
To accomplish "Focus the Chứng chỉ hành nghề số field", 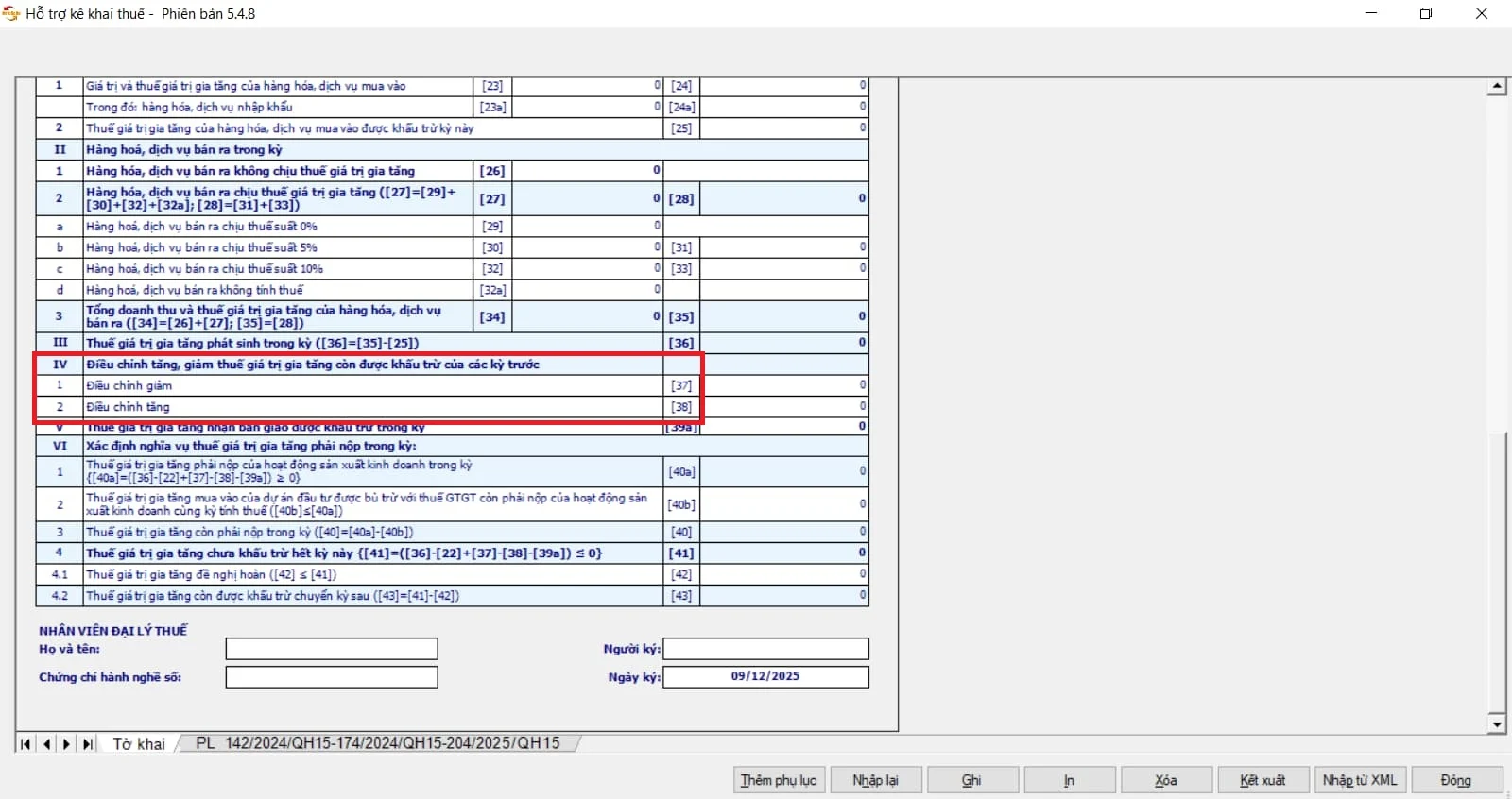I will [x=332, y=677].
